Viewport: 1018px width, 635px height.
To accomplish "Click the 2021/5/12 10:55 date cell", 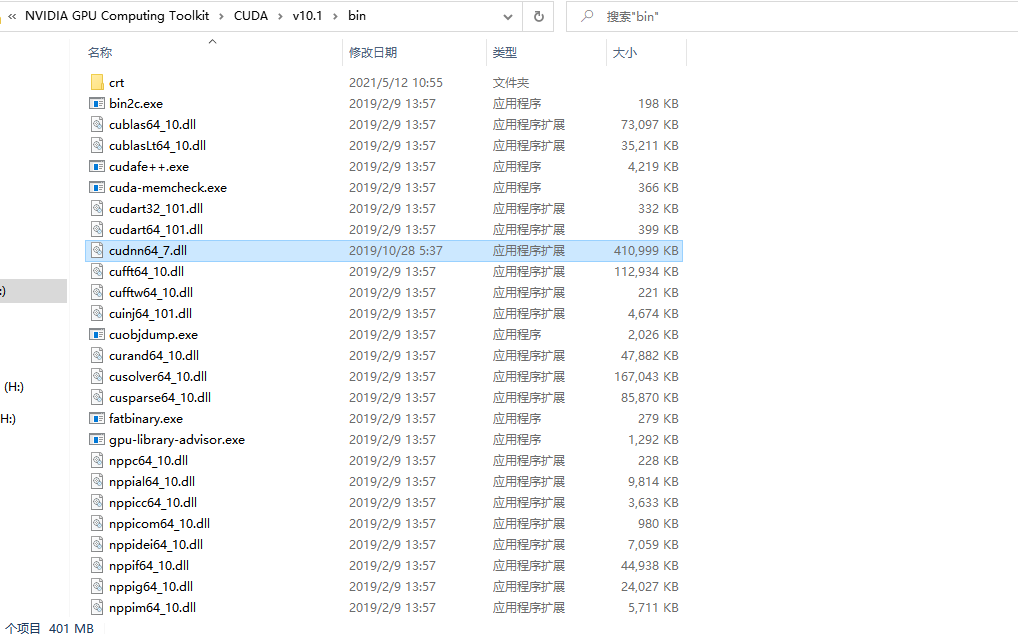I will pos(395,82).
